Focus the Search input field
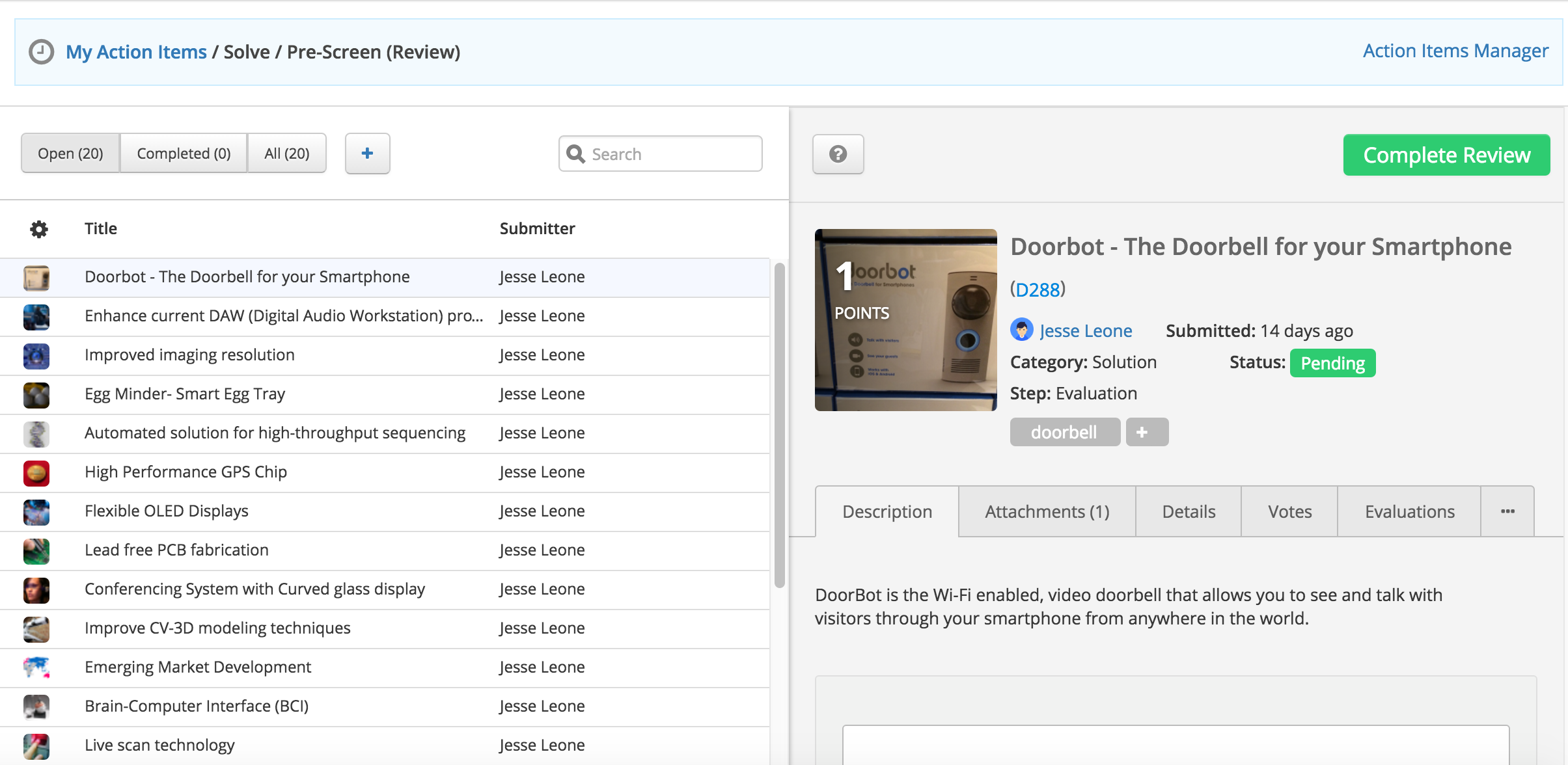Image resolution: width=1568 pixels, height=765 pixels. tap(661, 154)
